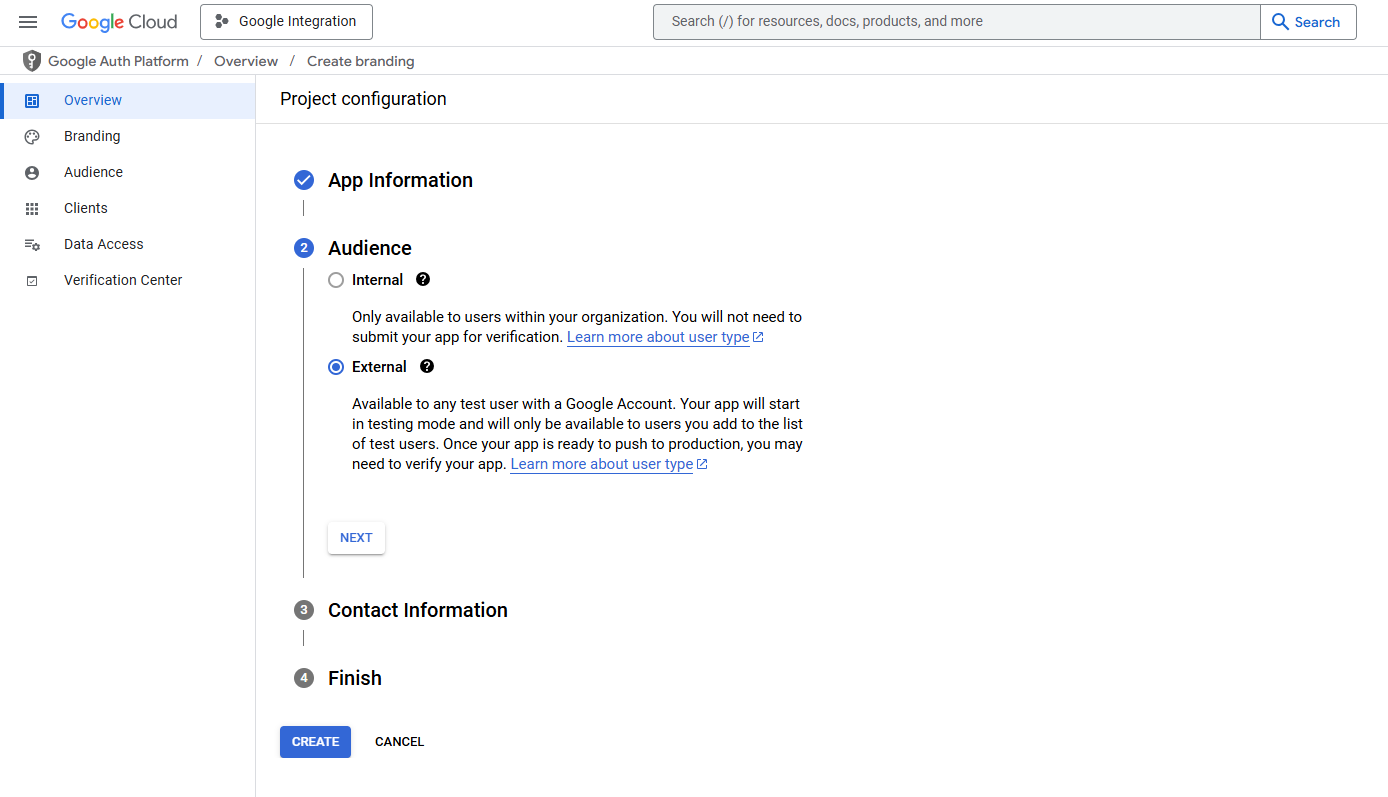The width and height of the screenshot is (1388, 797).
Task: Click the Google Cloud logo
Action: (x=119, y=22)
